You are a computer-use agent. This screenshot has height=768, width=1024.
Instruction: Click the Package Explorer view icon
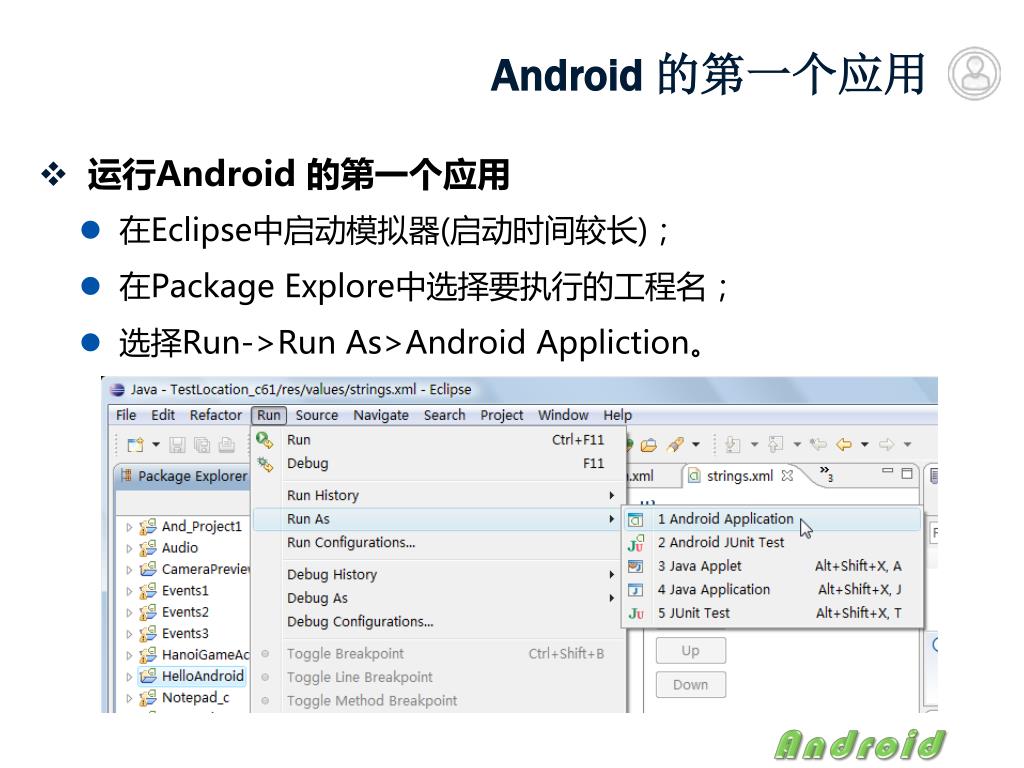pos(127,475)
